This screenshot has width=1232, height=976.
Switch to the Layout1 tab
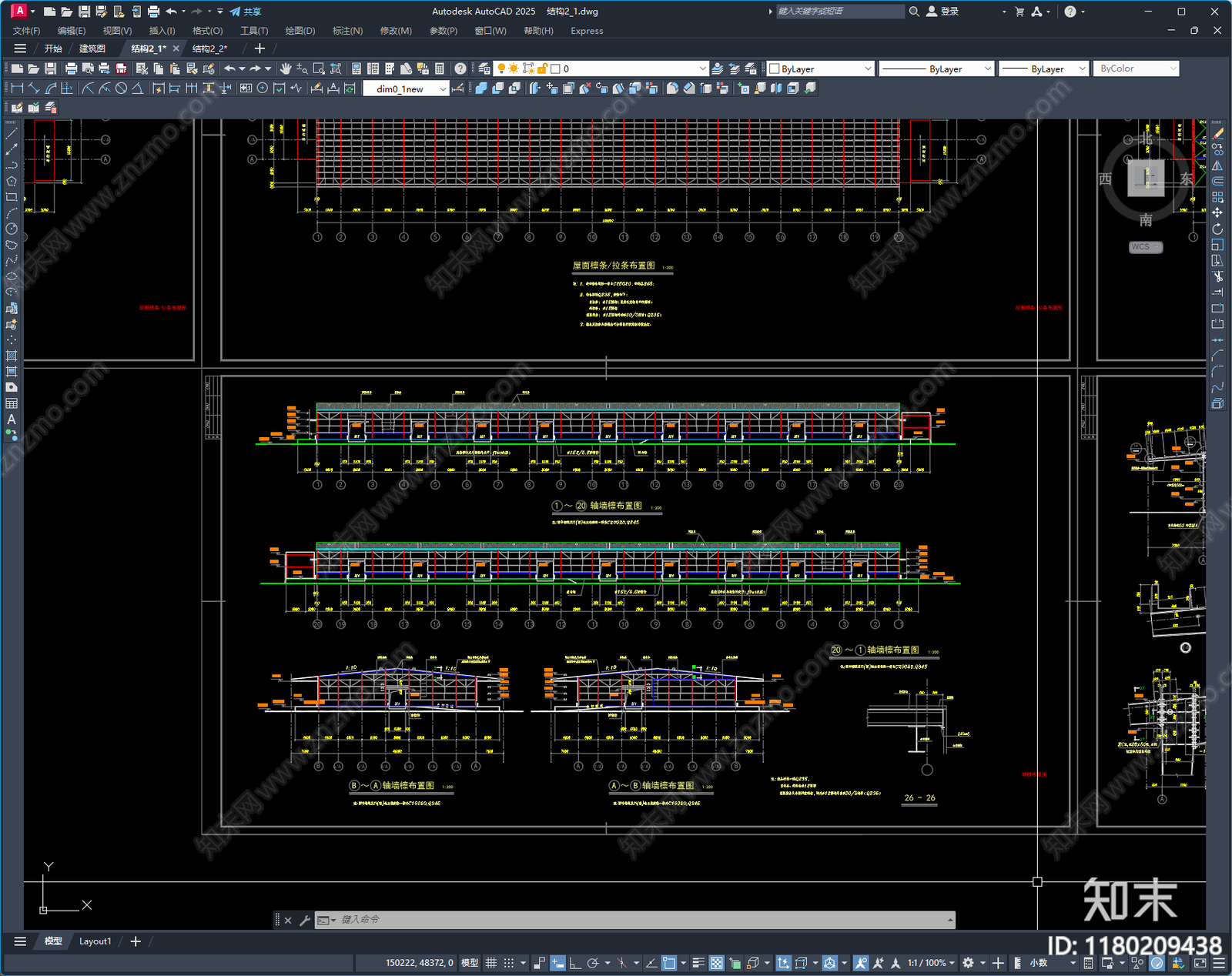pos(95,941)
